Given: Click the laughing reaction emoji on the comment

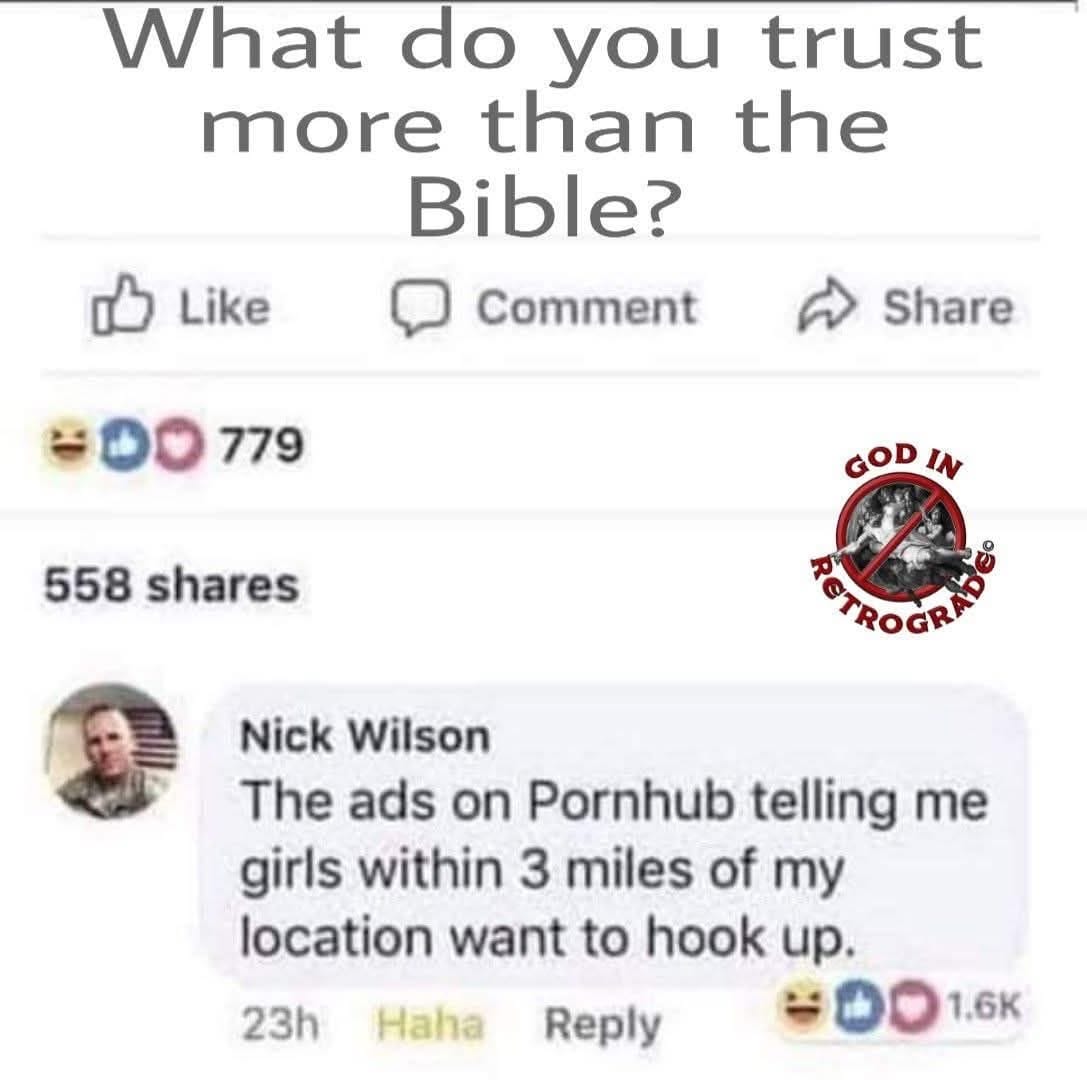Looking at the screenshot, I should point(806,1005).
